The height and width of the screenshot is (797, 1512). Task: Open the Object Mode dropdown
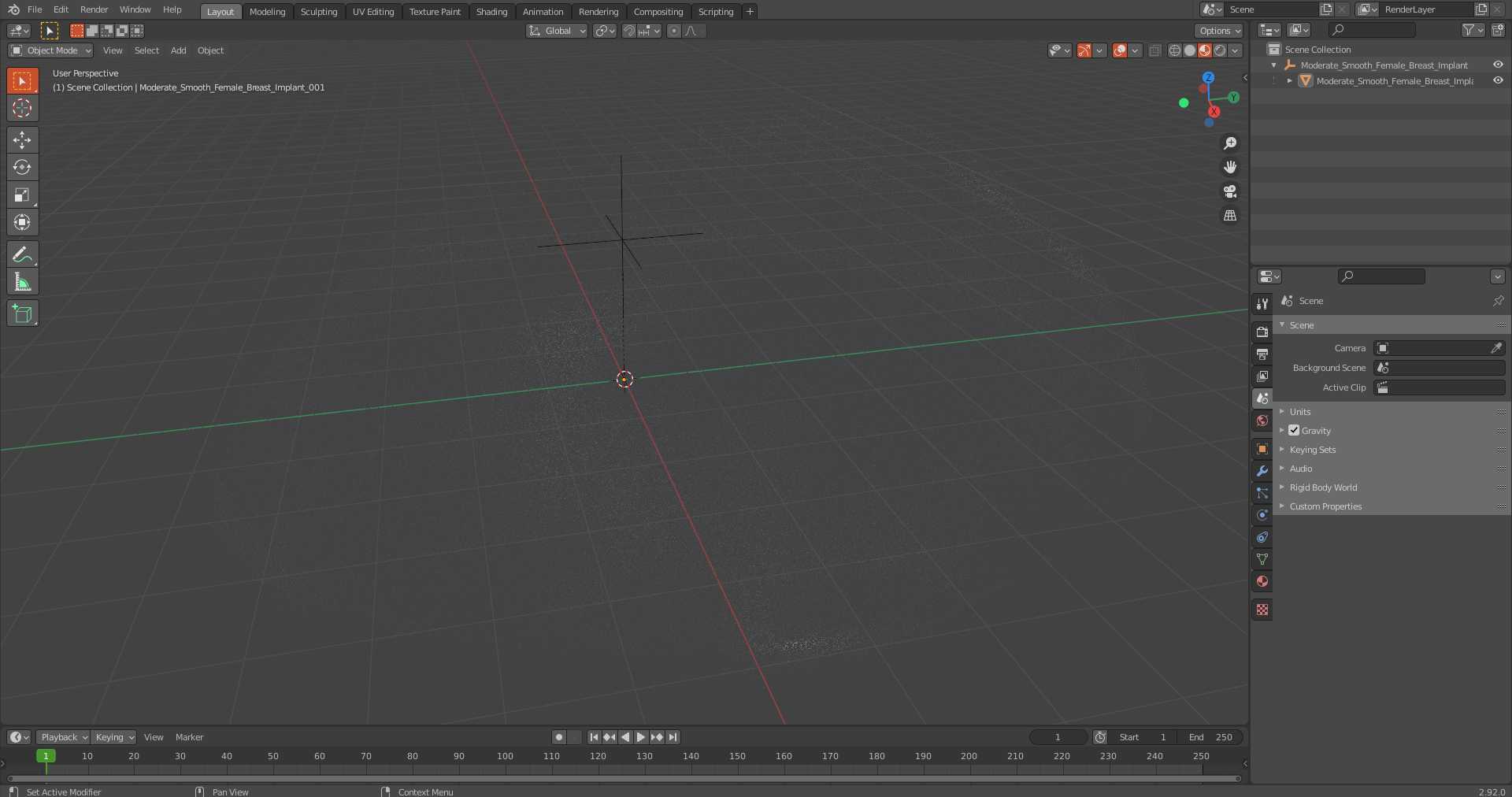tap(50, 50)
